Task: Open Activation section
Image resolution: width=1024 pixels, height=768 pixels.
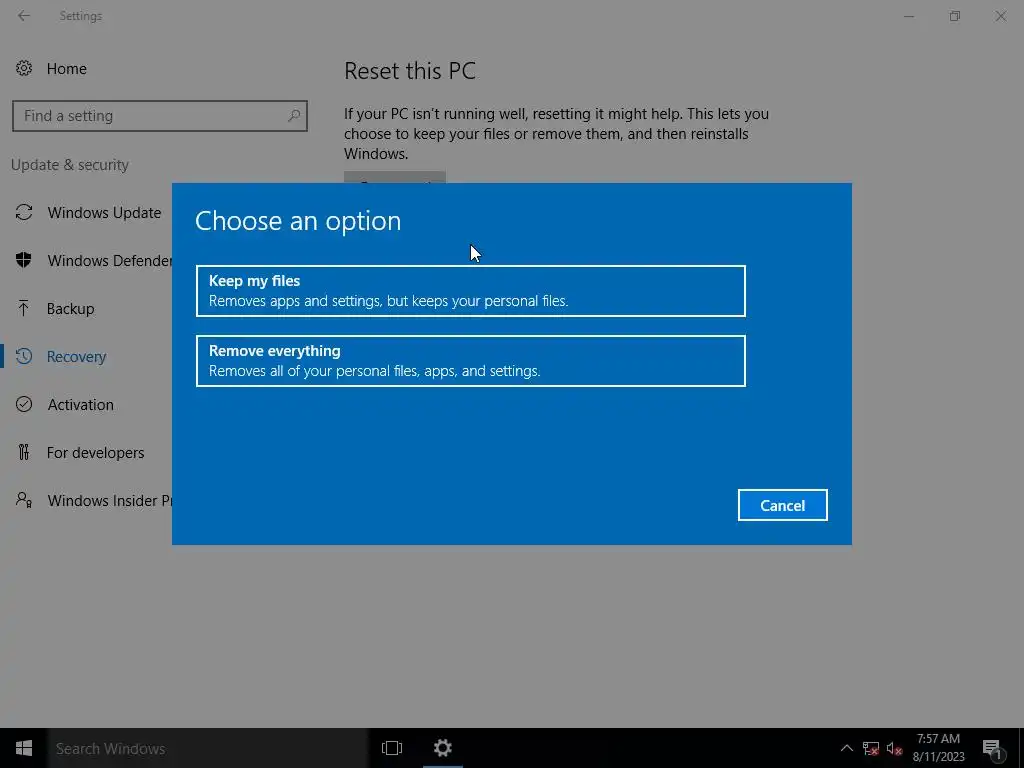Action: (80, 404)
